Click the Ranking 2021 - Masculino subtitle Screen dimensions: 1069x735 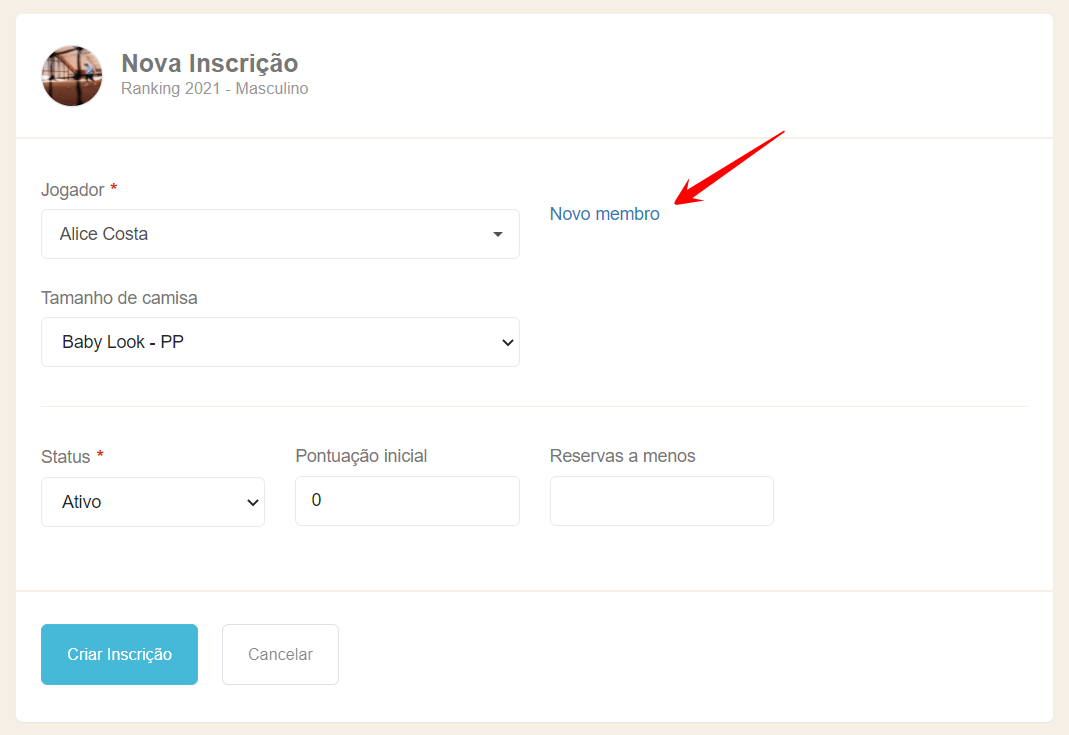(x=214, y=89)
